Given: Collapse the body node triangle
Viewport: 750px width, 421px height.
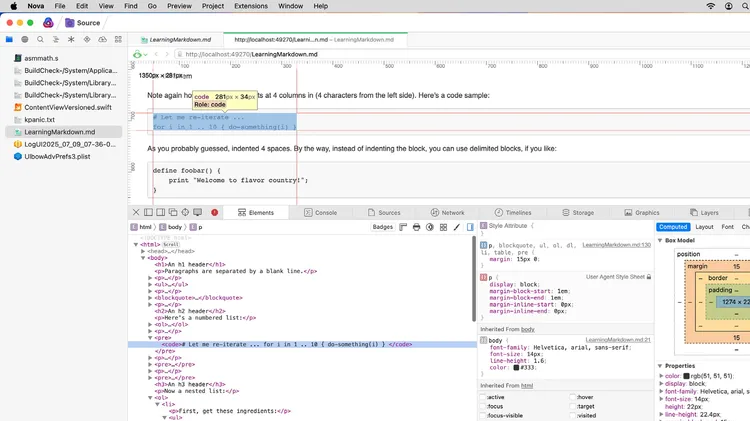Looking at the screenshot, I should click(143, 258).
